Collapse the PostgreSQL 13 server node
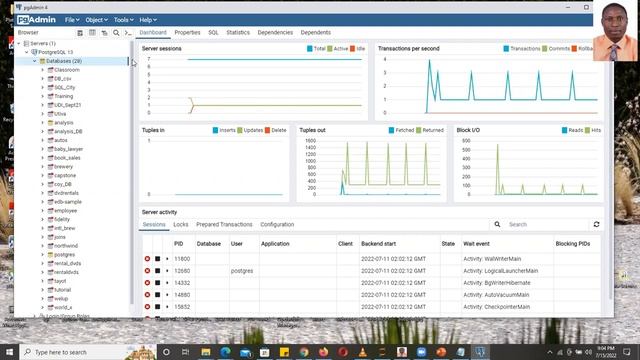The height and width of the screenshot is (360, 640). 27,52
